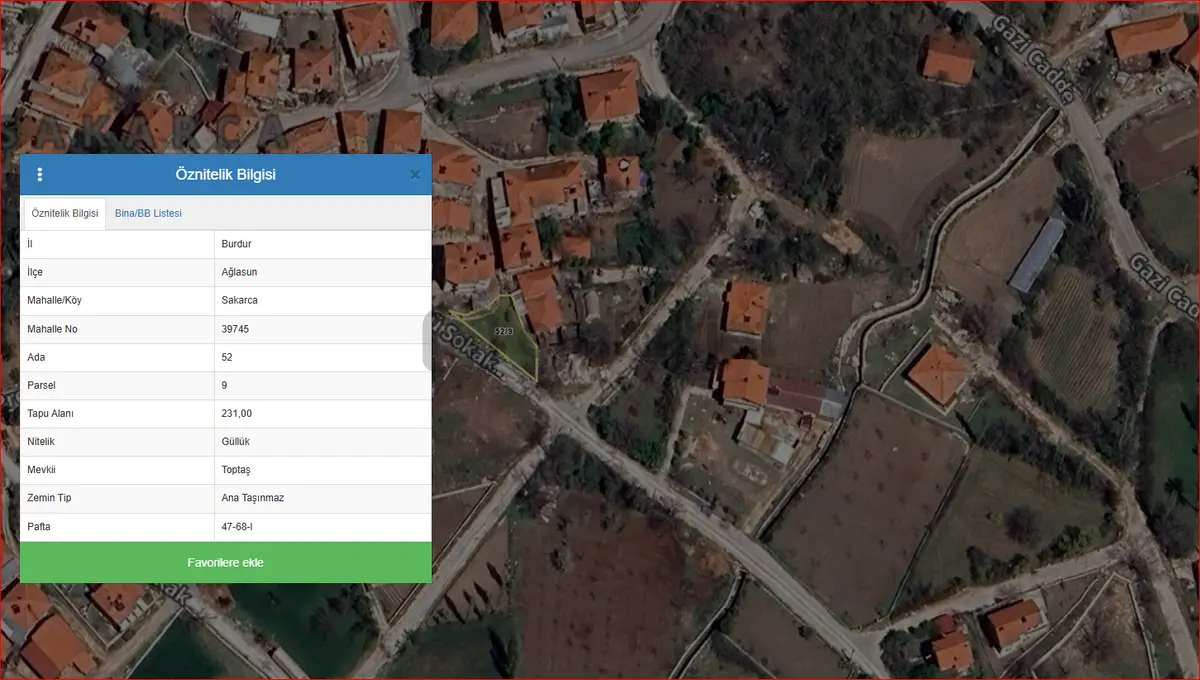The height and width of the screenshot is (680, 1200).
Task: Click the İlçe row label
Action: (35, 272)
